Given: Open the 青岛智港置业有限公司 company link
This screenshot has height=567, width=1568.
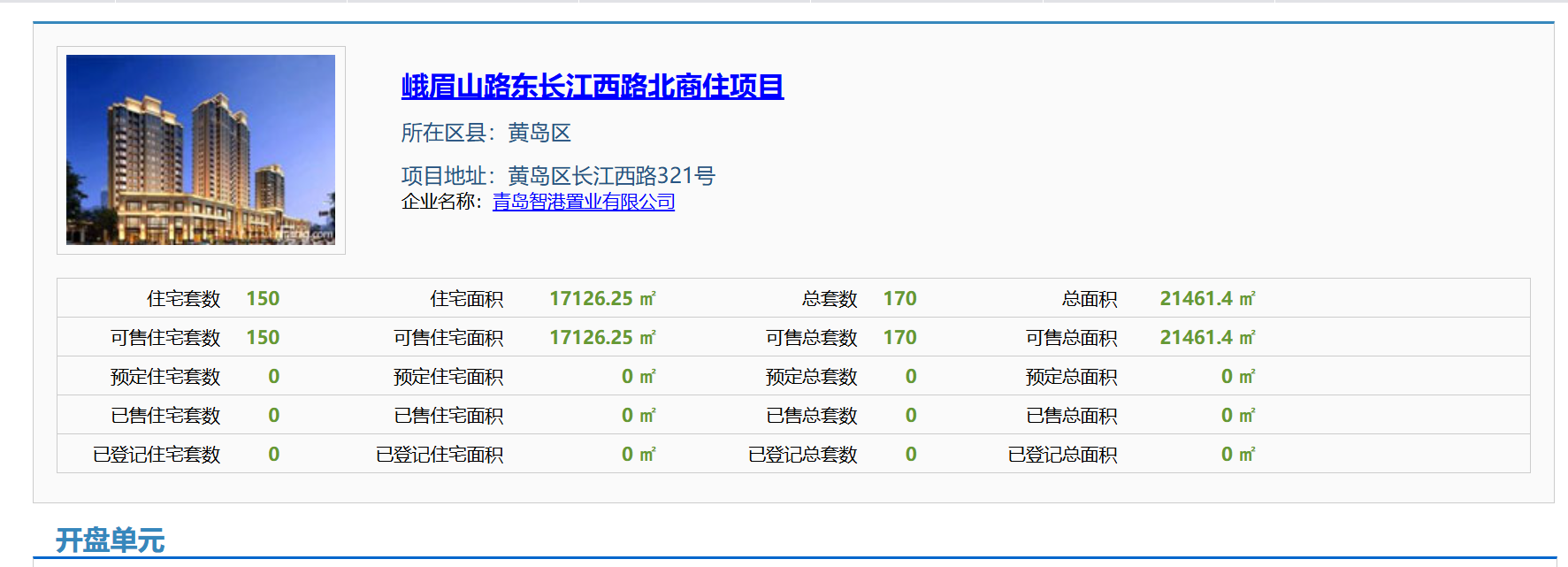Looking at the screenshot, I should coord(584,202).
